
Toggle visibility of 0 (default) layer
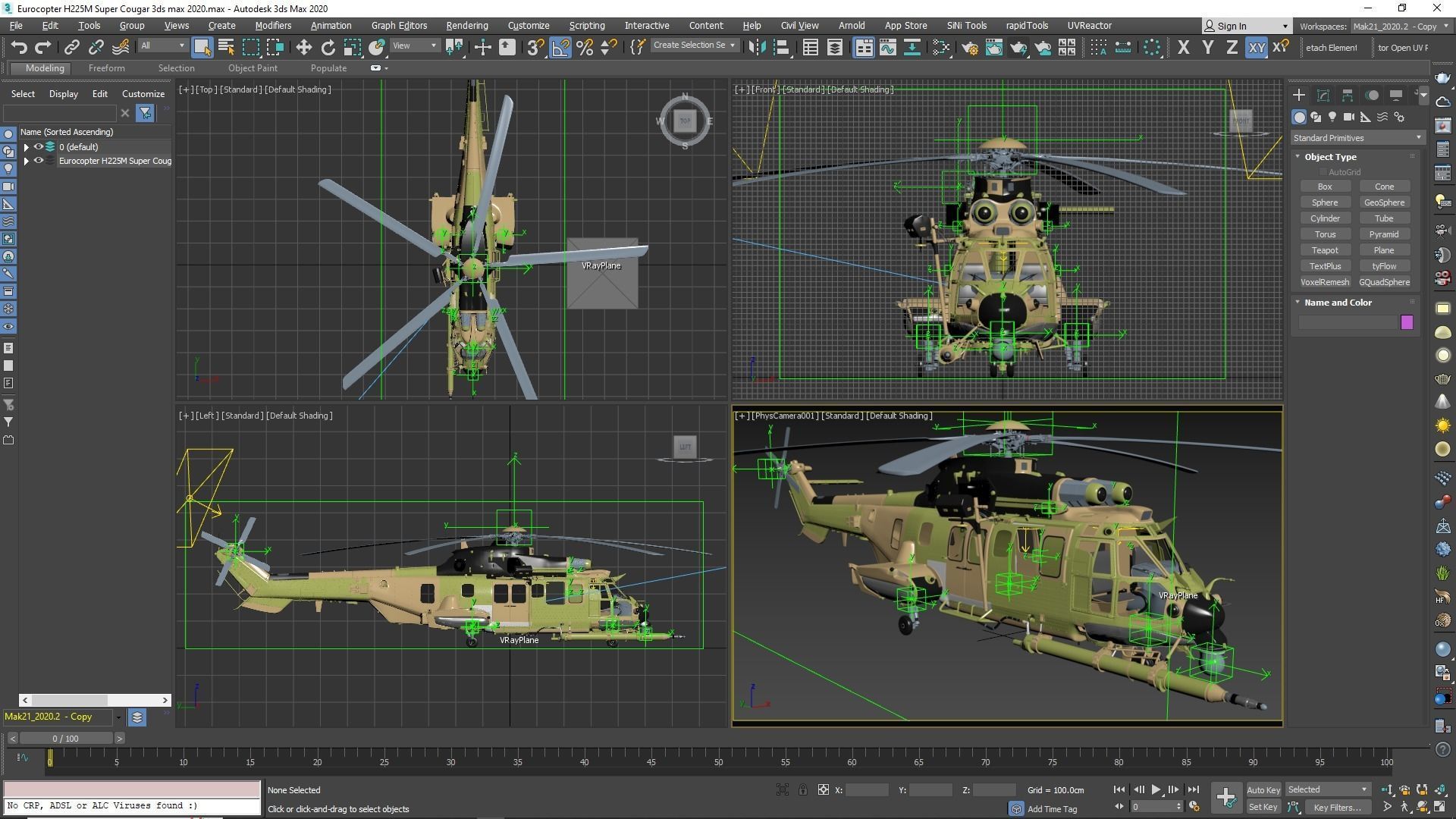[x=38, y=147]
